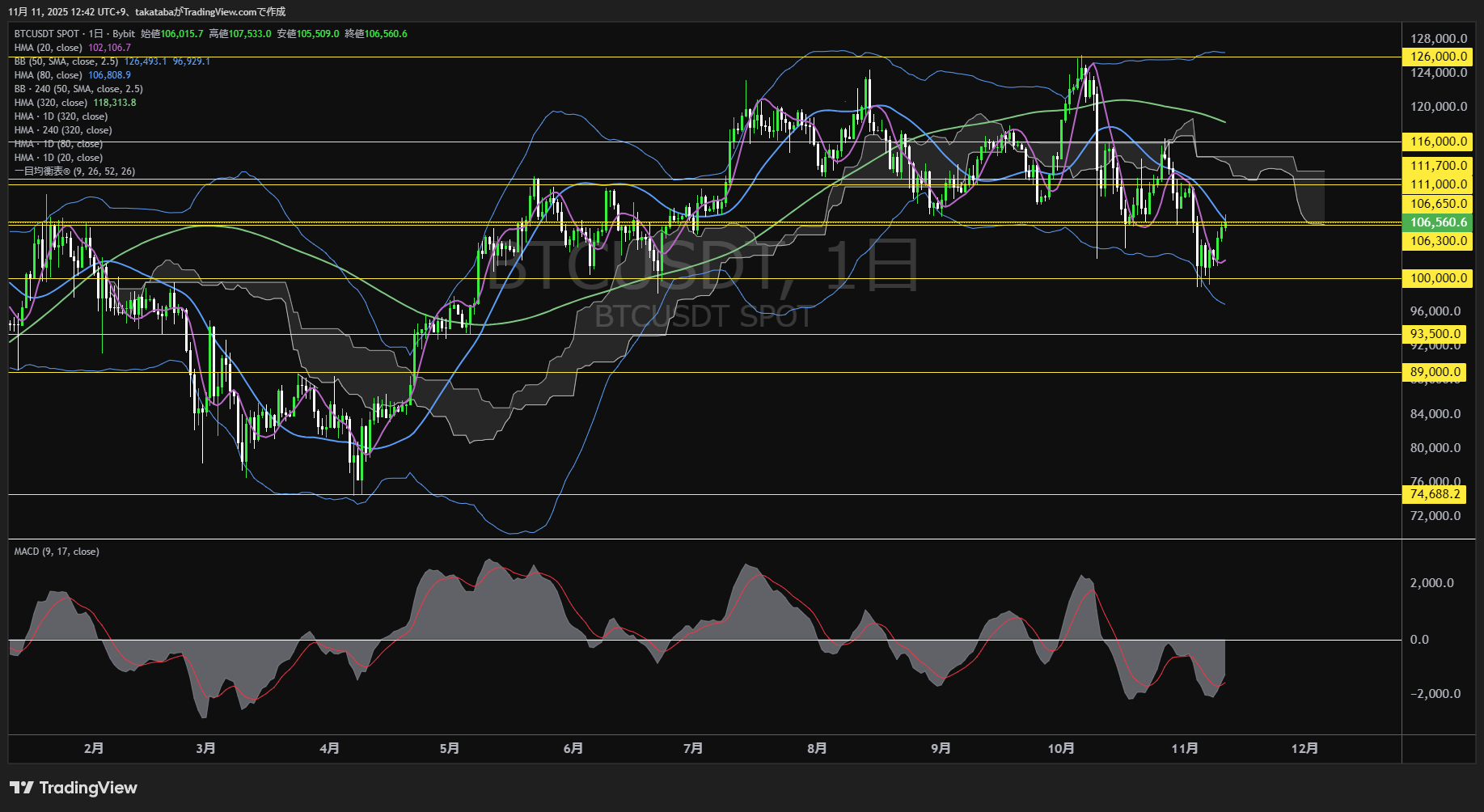
Task: Open the MACD (9, 17, close) legend
Action: (57, 552)
